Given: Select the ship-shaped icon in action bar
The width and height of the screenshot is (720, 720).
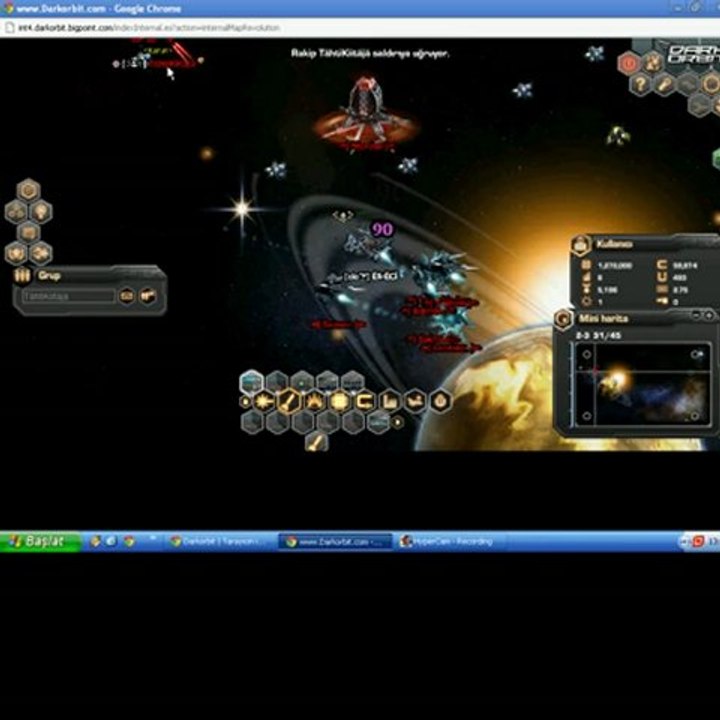Looking at the screenshot, I should (415, 402).
